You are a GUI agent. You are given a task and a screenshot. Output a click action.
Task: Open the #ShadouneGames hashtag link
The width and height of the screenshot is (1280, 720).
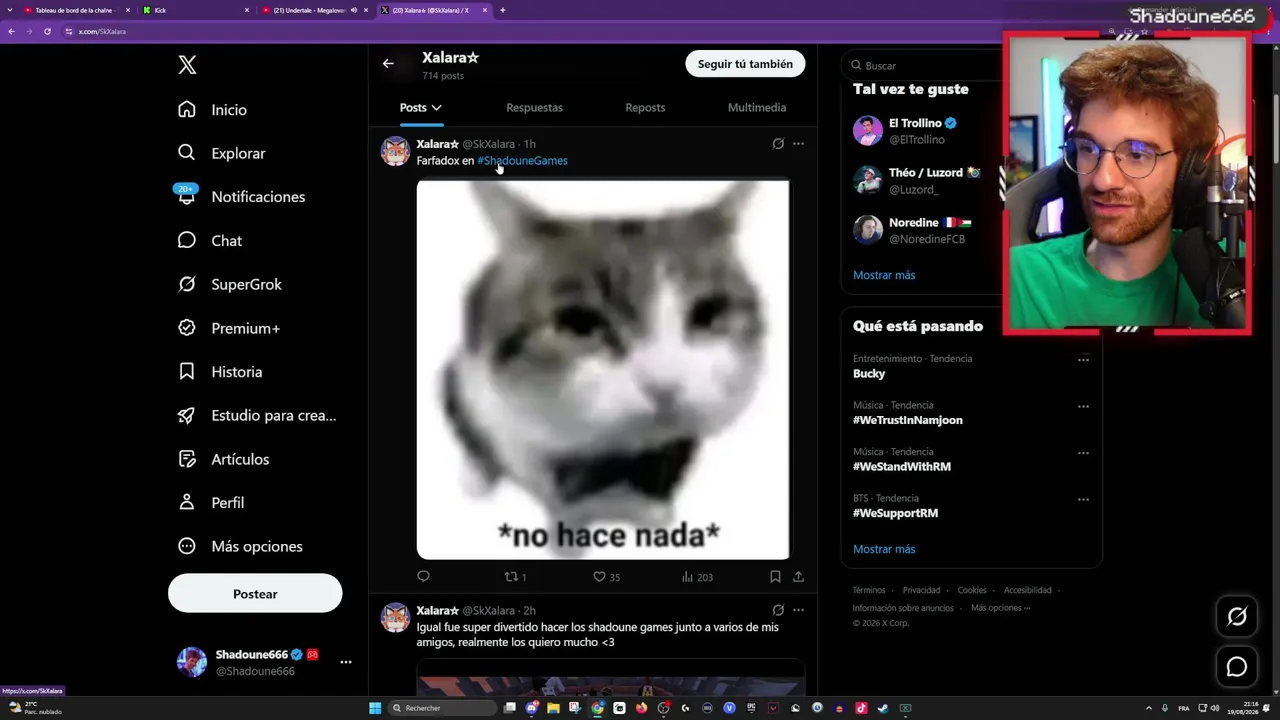[523, 161]
